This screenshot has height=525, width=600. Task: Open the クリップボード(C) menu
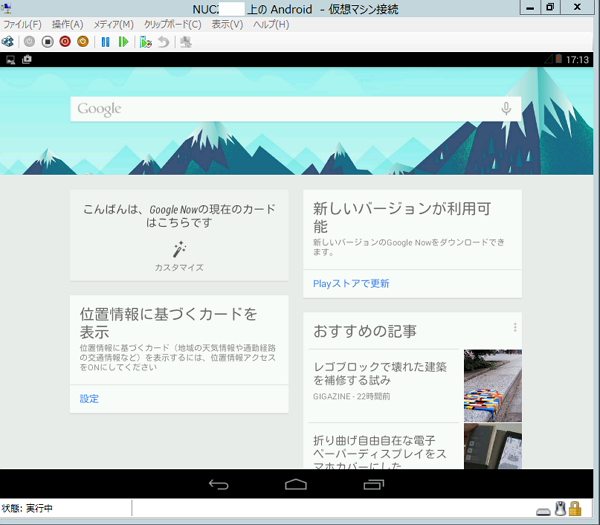coord(173,24)
